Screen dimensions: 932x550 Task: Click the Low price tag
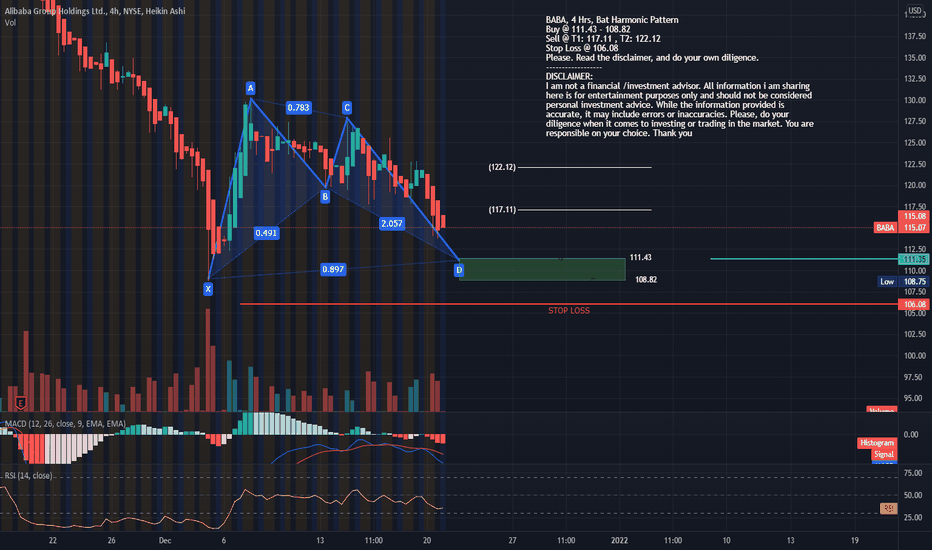[x=887, y=282]
